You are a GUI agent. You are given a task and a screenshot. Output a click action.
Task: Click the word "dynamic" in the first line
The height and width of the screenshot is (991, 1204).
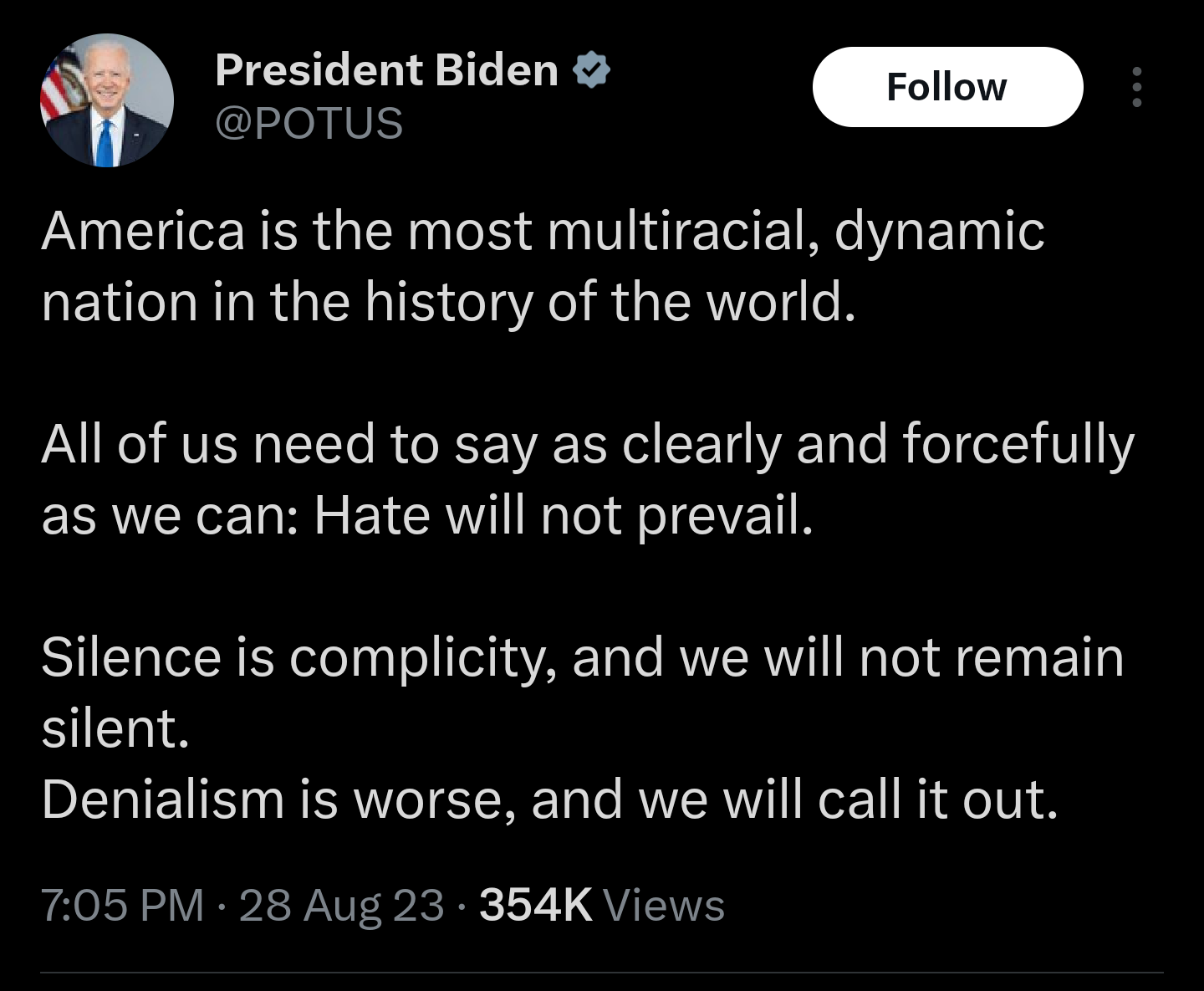(x=939, y=231)
